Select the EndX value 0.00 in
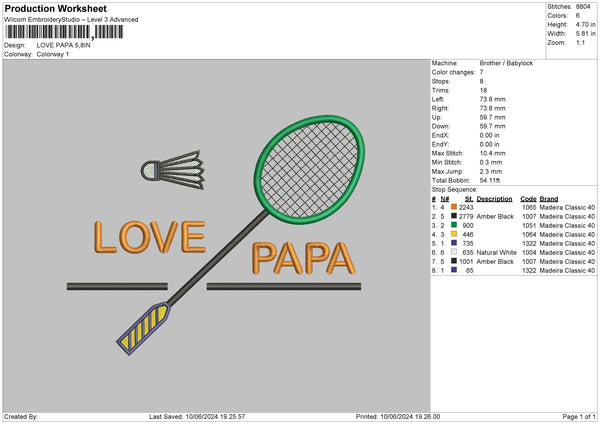The image size is (600, 424). [489, 135]
